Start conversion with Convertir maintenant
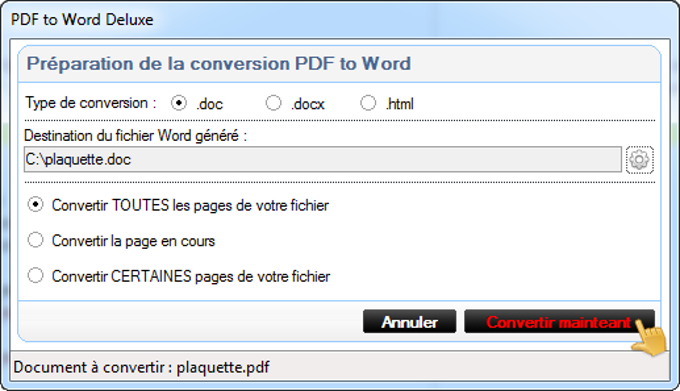Screen dimensions: 680x391 (559, 322)
